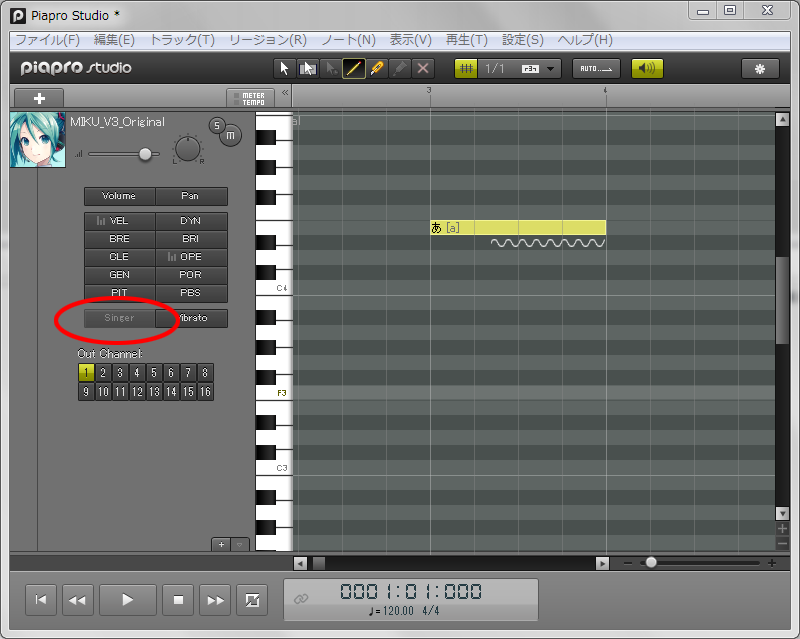Select the range selection arrow tool
This screenshot has width=800, height=639.
click(308, 68)
